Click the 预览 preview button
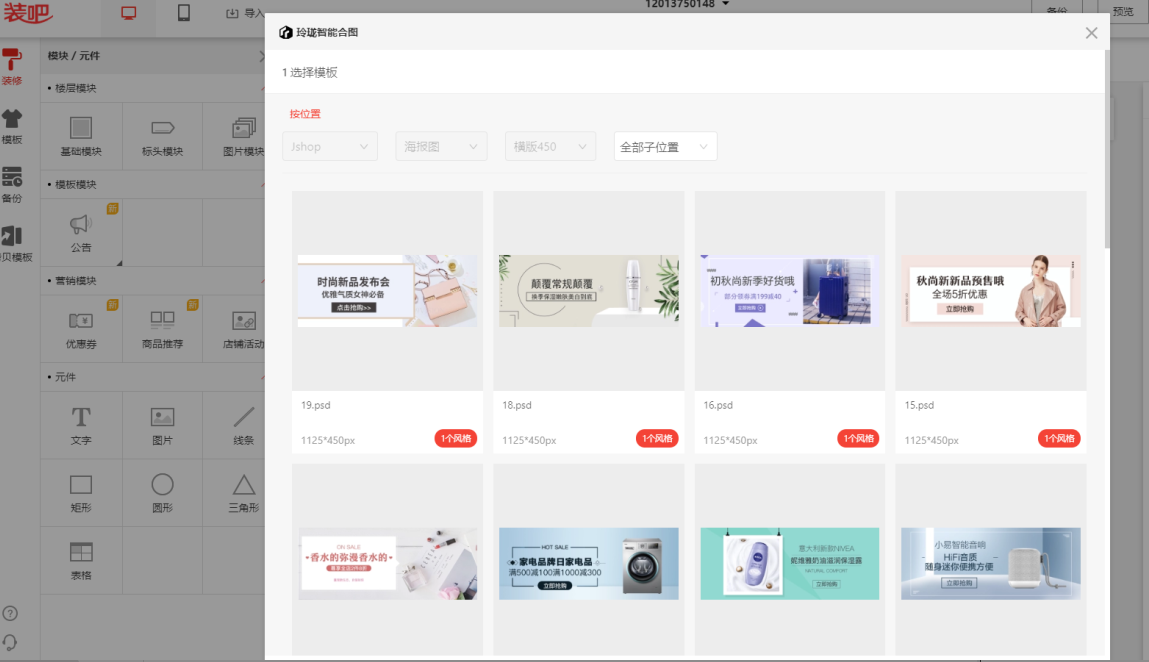This screenshot has width=1149, height=662. (x=1123, y=11)
